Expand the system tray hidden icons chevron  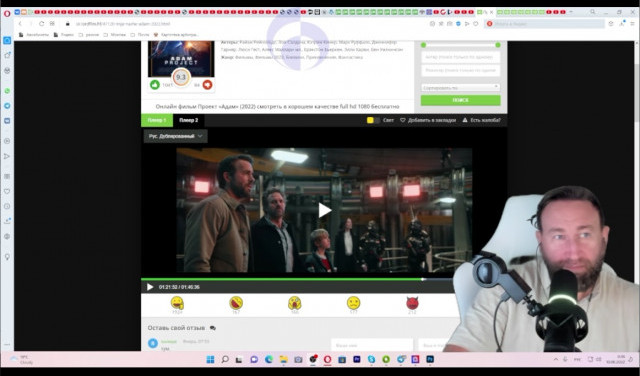pyautogui.click(x=556, y=359)
